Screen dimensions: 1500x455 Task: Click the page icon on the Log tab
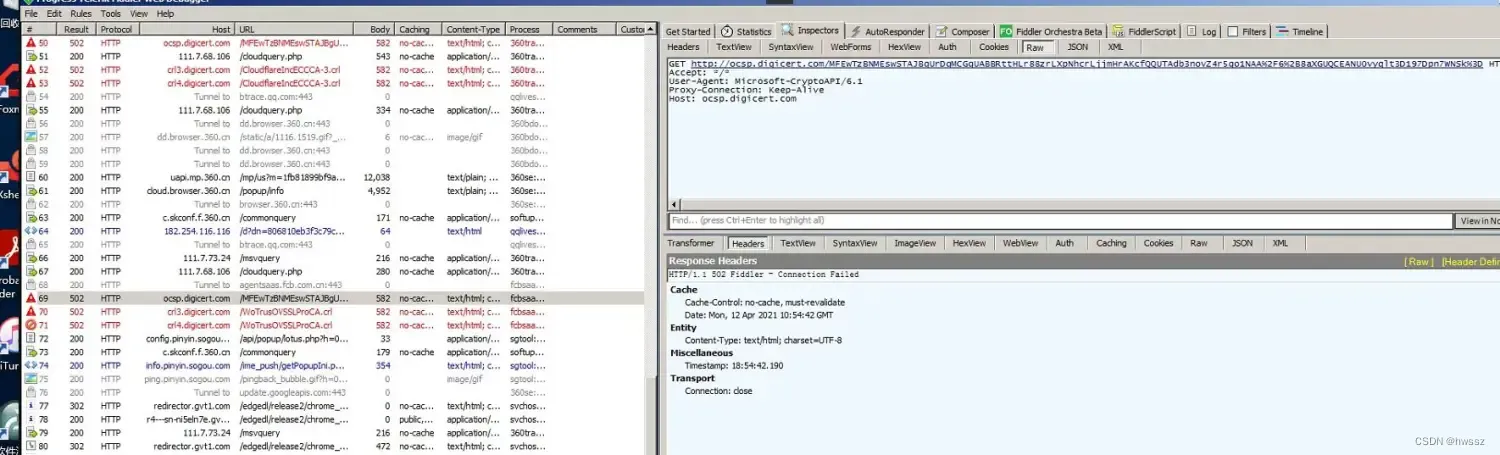point(1193,32)
